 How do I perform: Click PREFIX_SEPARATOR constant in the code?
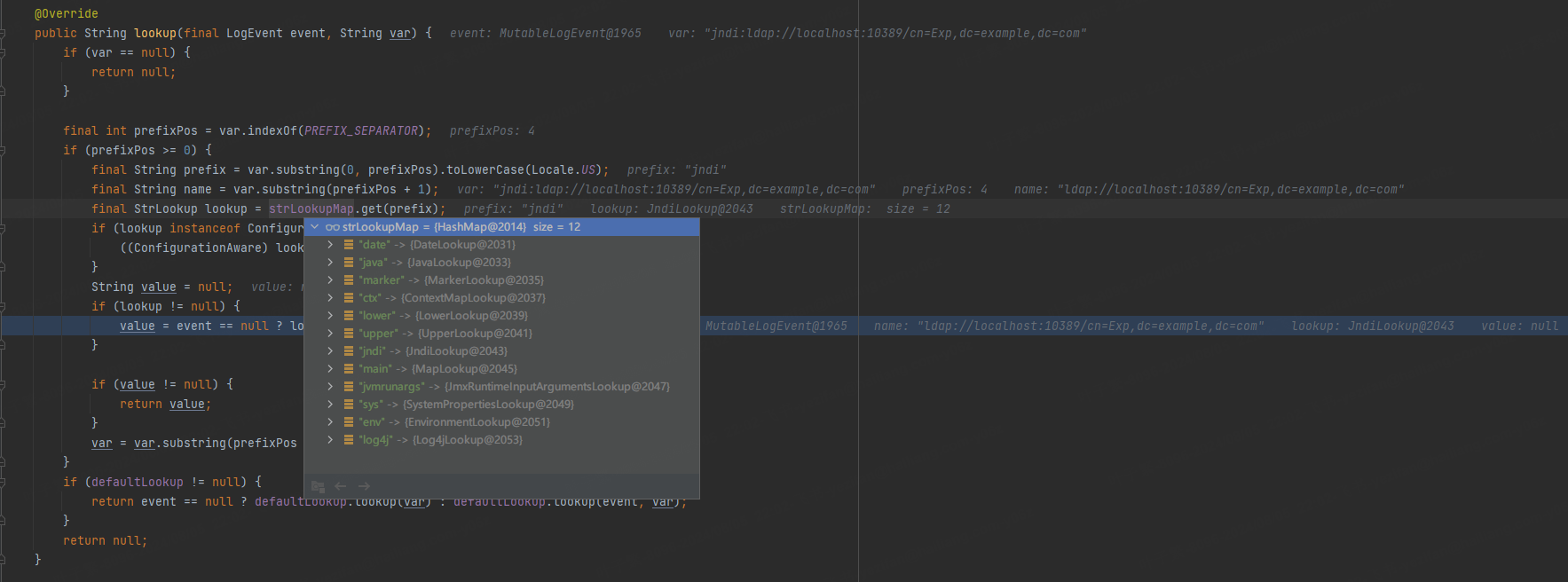point(361,130)
